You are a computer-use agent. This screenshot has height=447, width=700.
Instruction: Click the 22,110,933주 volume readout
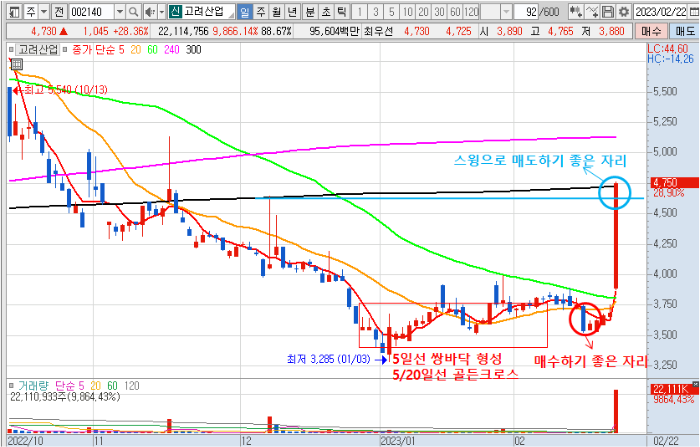pyautogui.click(x=65, y=397)
